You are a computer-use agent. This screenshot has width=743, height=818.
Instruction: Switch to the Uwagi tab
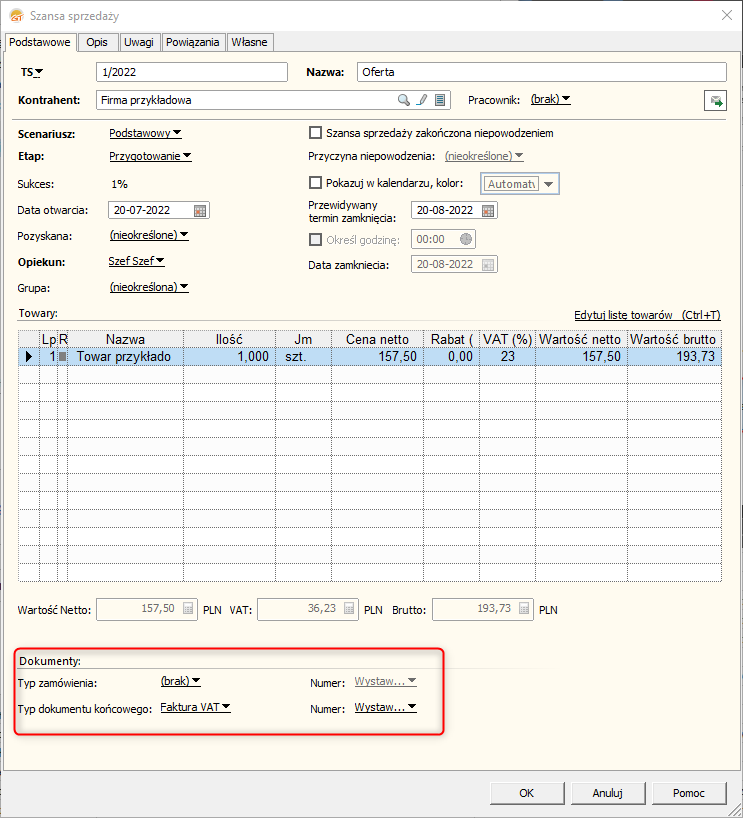tap(139, 42)
